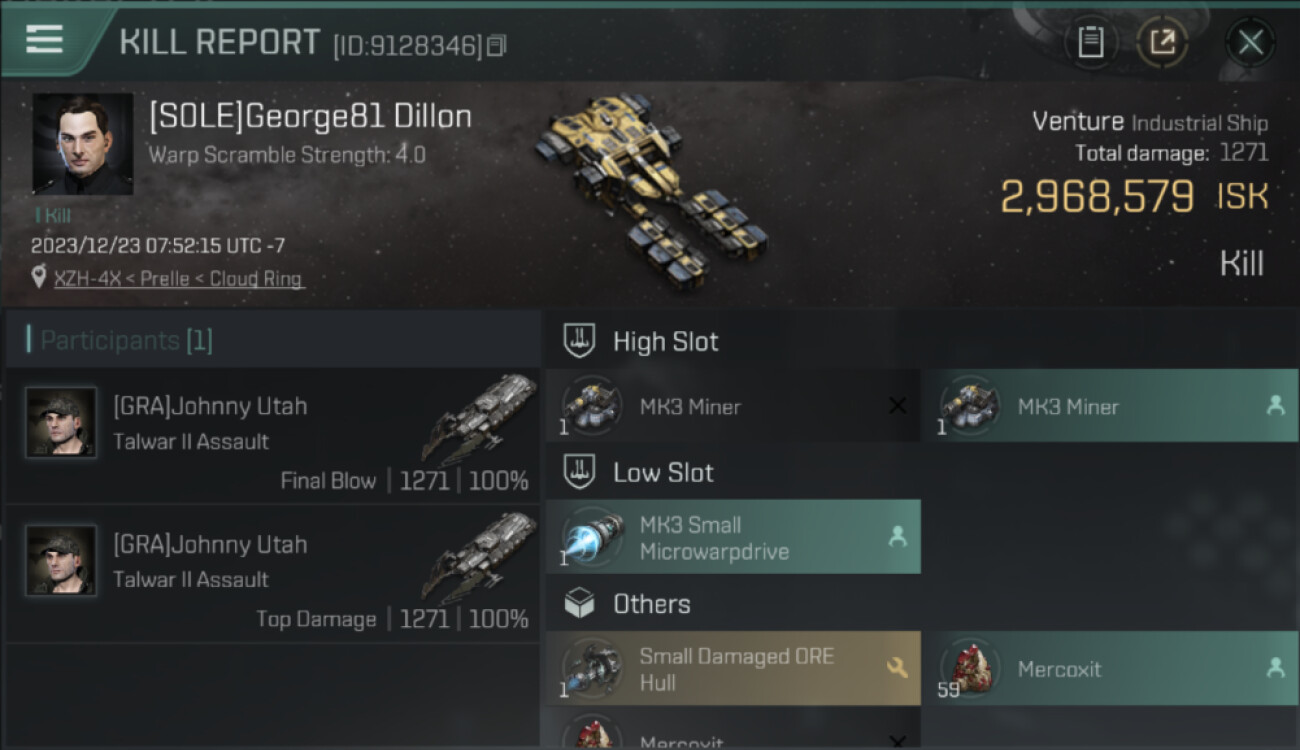
Task: Close the kill report window
Action: tap(1250, 43)
